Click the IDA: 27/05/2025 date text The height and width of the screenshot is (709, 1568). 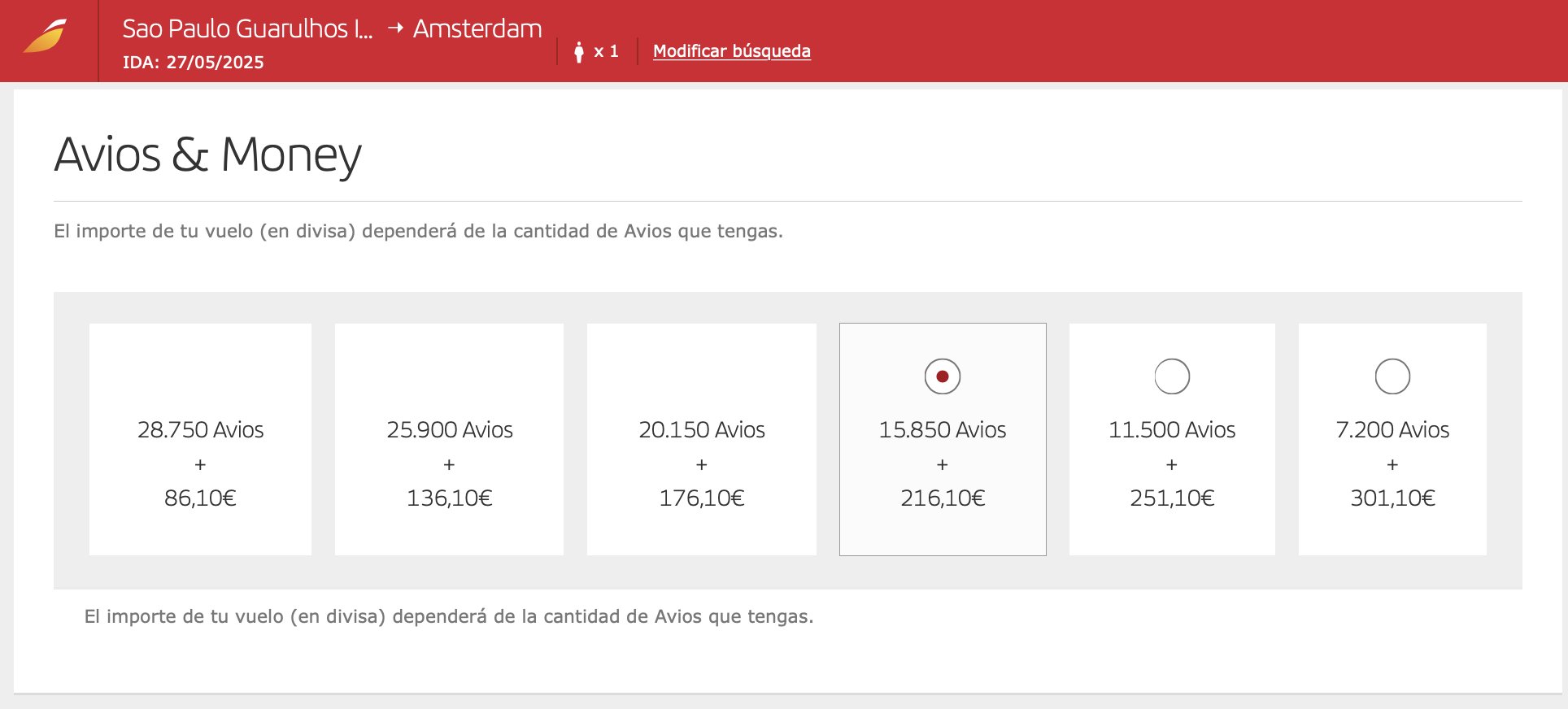194,63
